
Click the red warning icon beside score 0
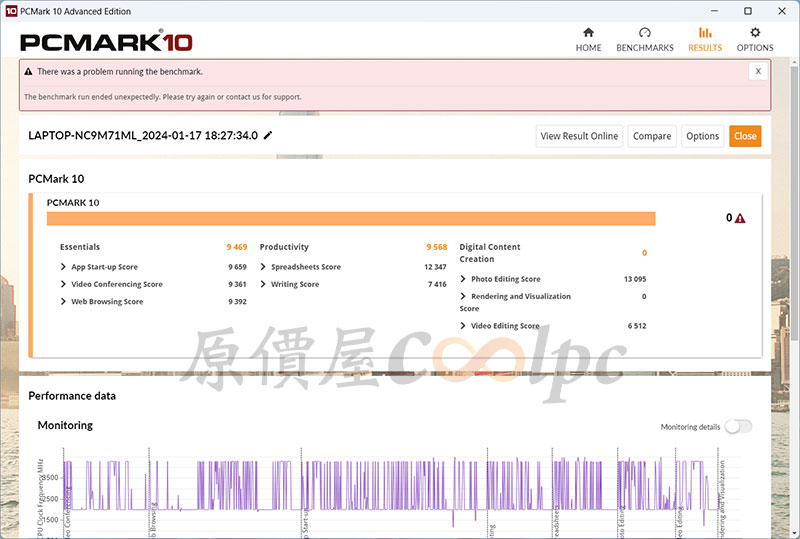click(740, 218)
